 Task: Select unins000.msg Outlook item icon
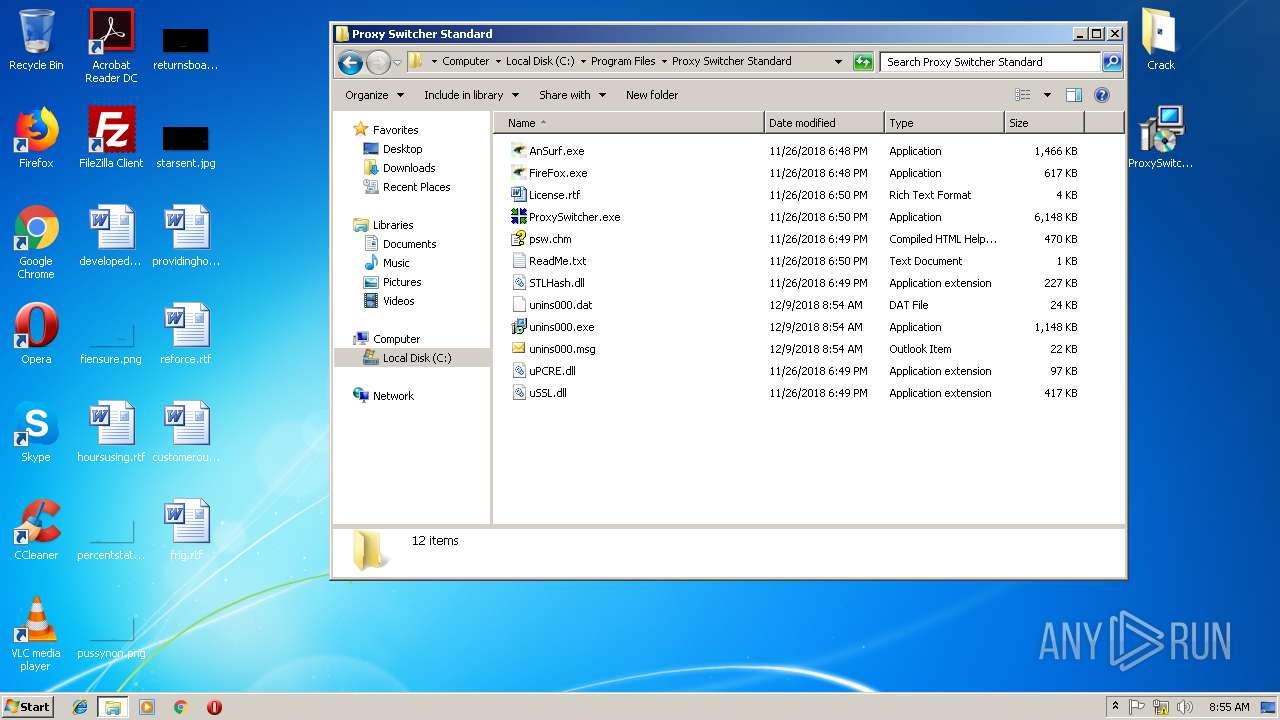point(518,349)
